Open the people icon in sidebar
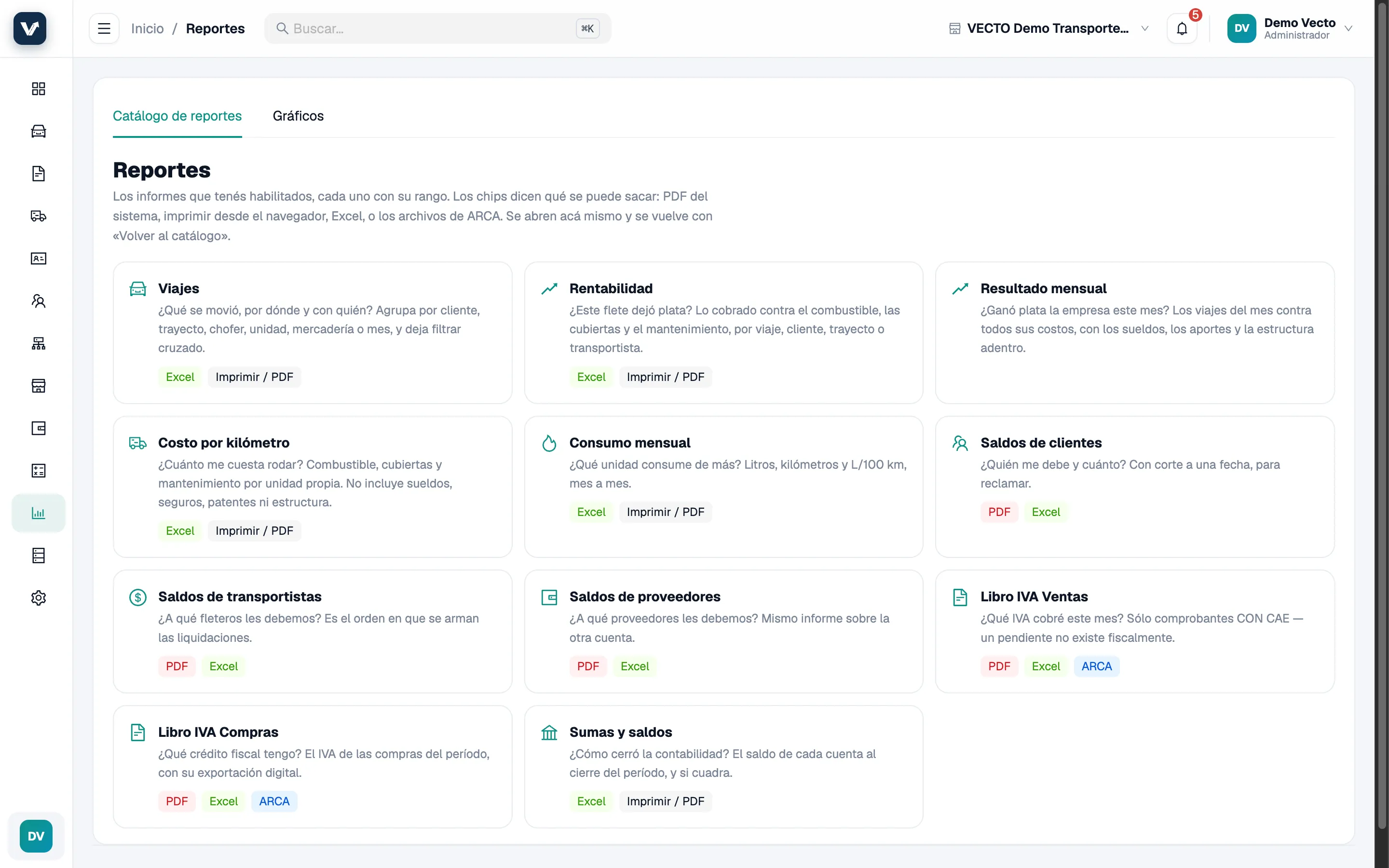Screen dimensions: 1389x868 (x=39, y=301)
